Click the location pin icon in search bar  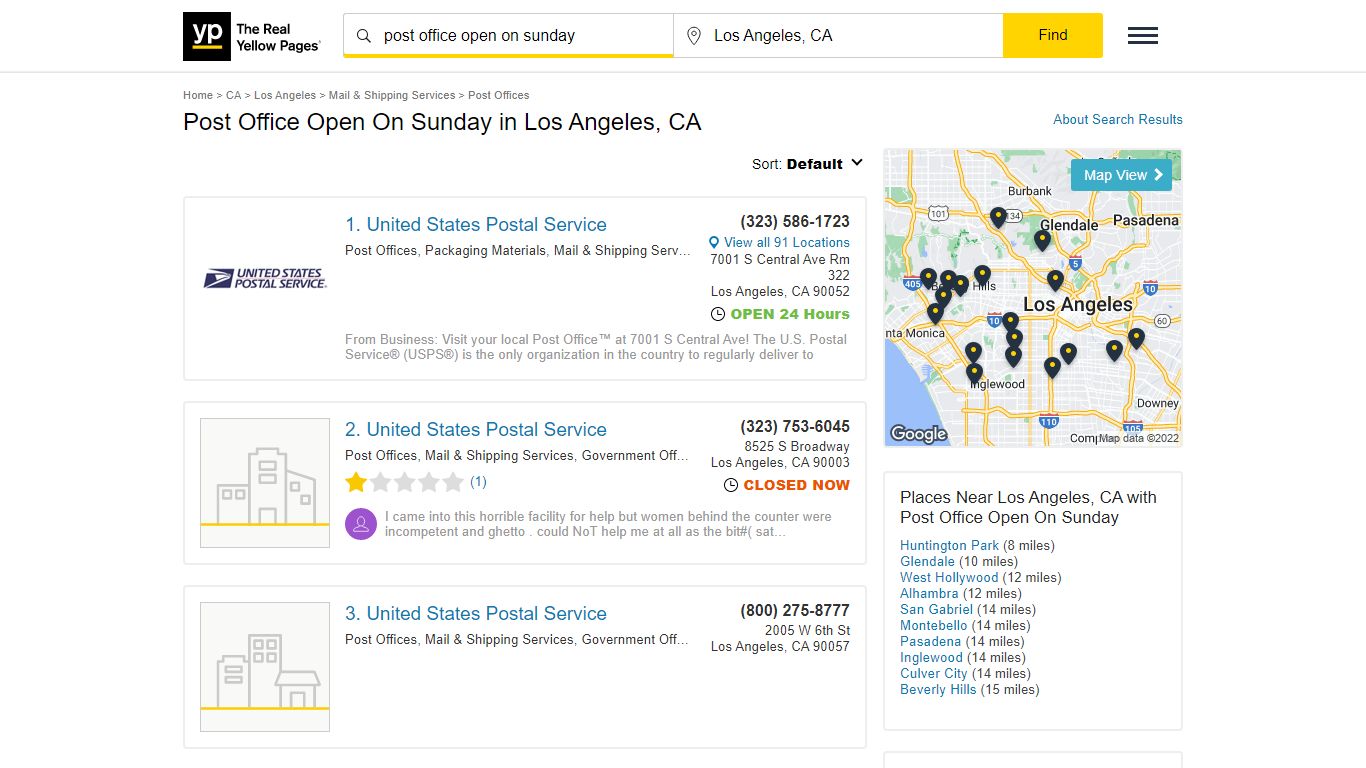coord(694,36)
